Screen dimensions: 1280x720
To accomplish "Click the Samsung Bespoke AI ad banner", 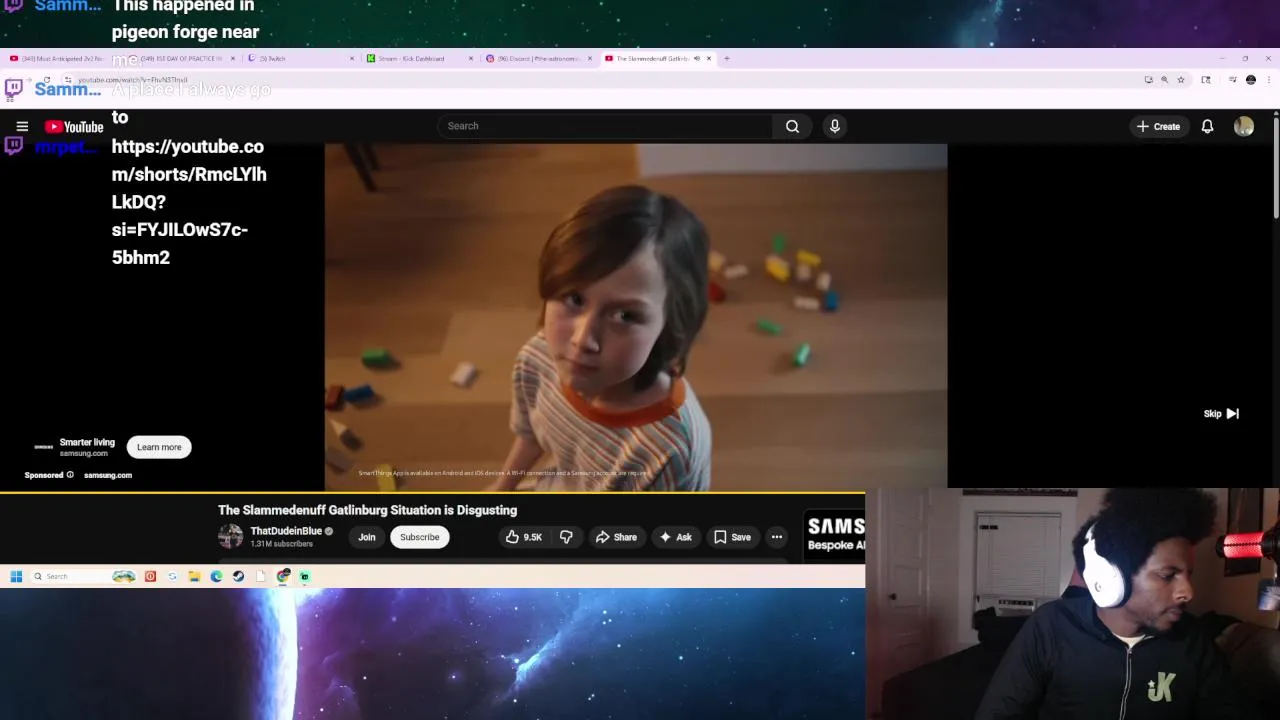I will tap(835, 535).
